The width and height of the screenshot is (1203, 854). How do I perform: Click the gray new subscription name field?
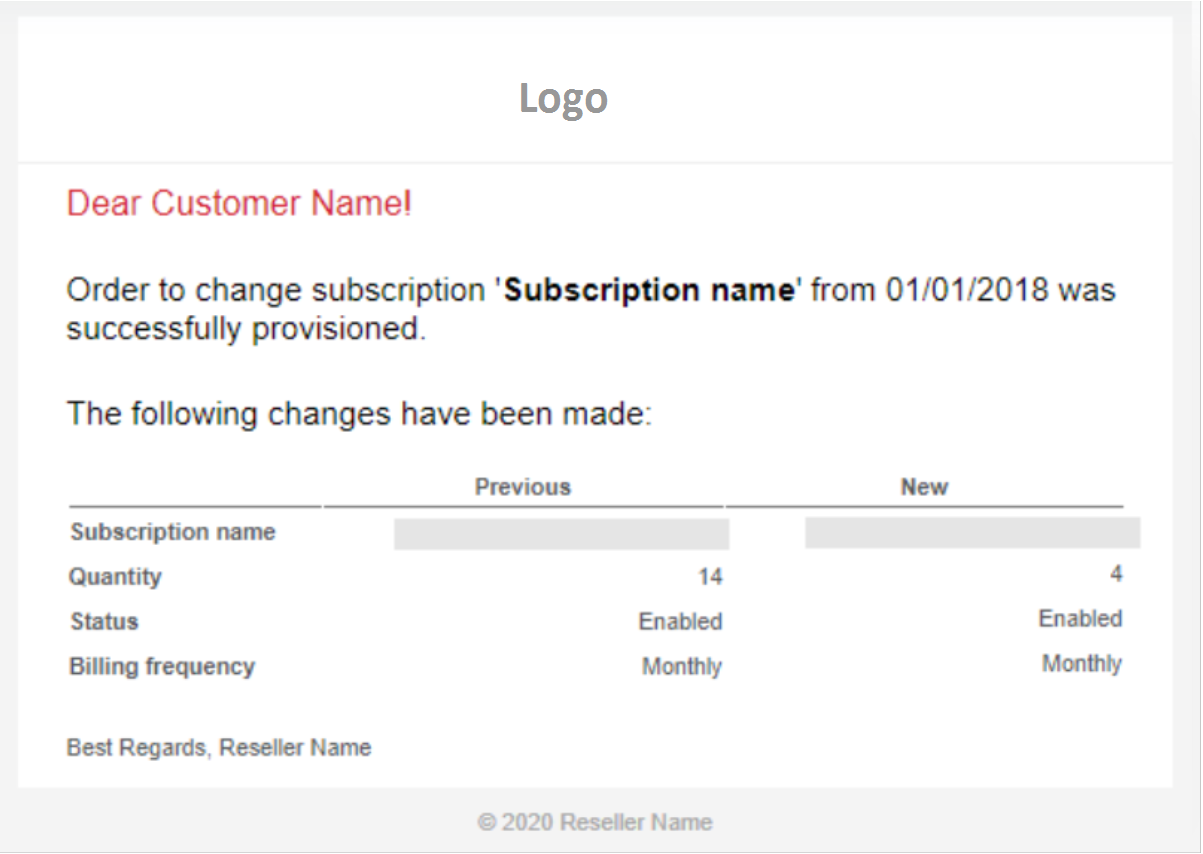[972, 533]
